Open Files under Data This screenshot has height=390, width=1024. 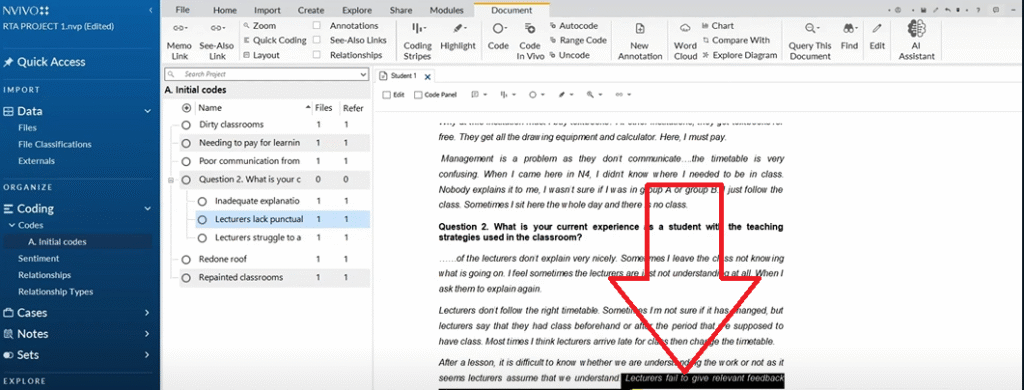point(27,128)
